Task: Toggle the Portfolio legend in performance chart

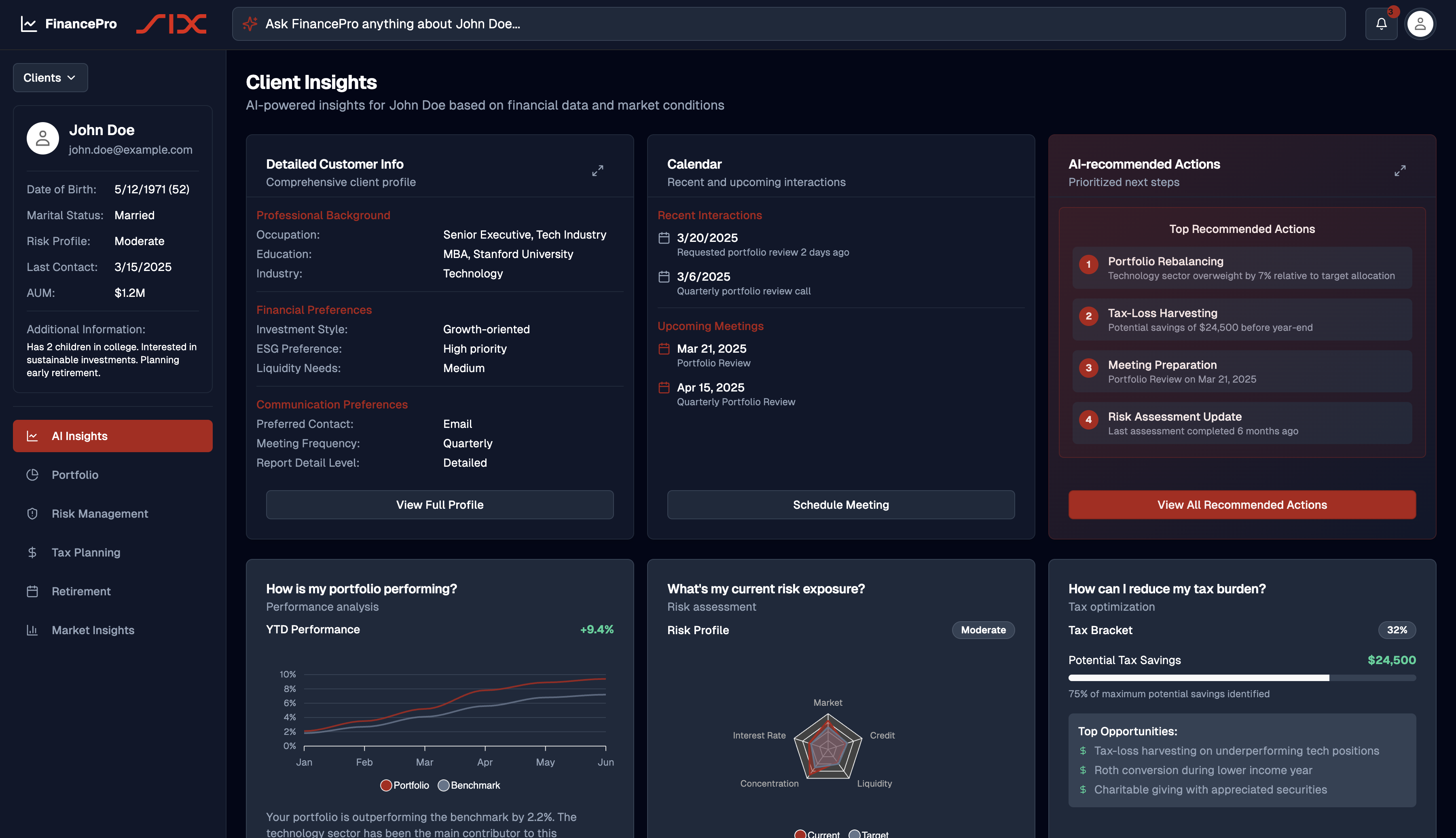Action: 404,785
